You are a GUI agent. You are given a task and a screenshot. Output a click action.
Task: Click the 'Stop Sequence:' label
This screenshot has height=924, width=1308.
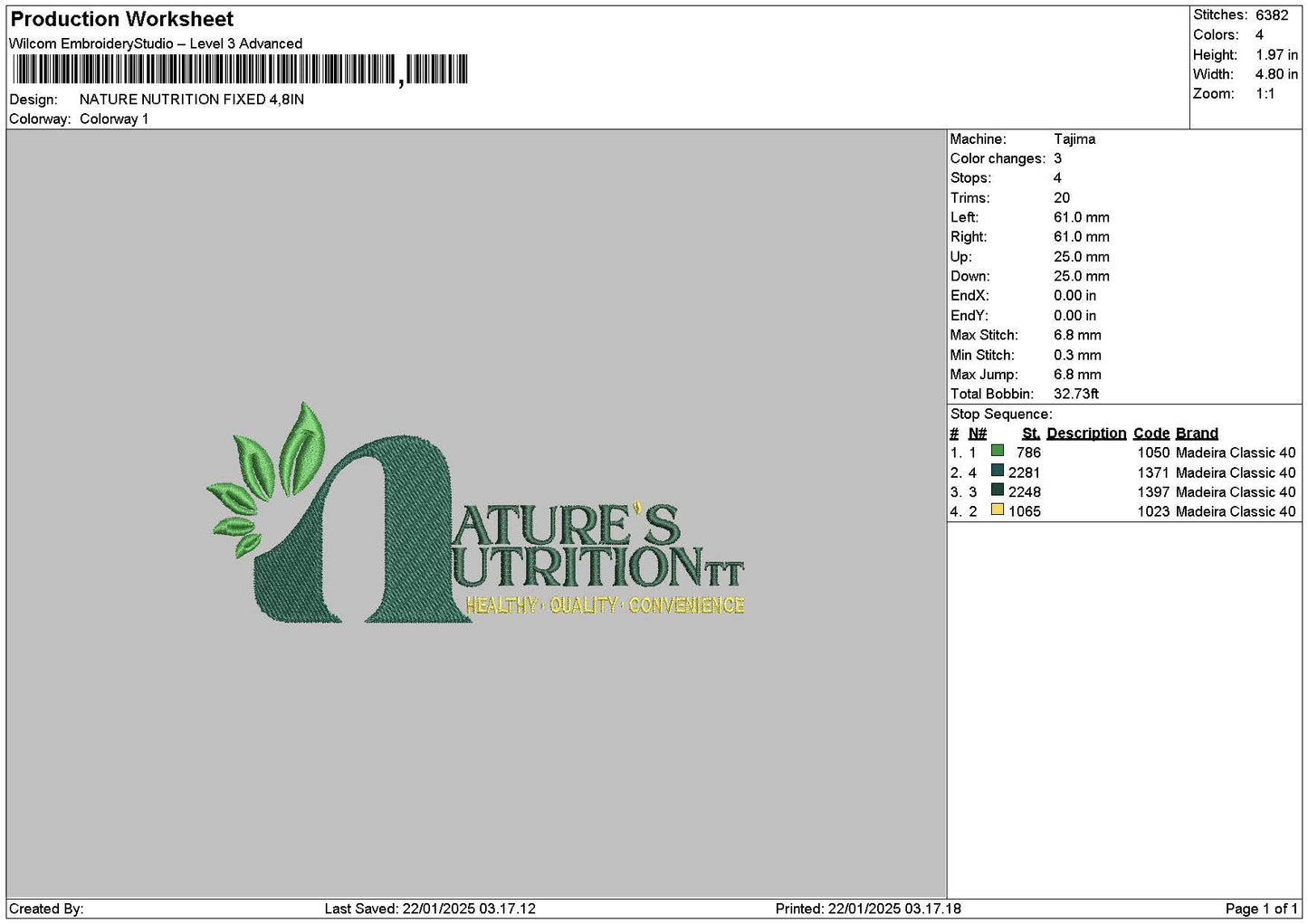[1001, 414]
